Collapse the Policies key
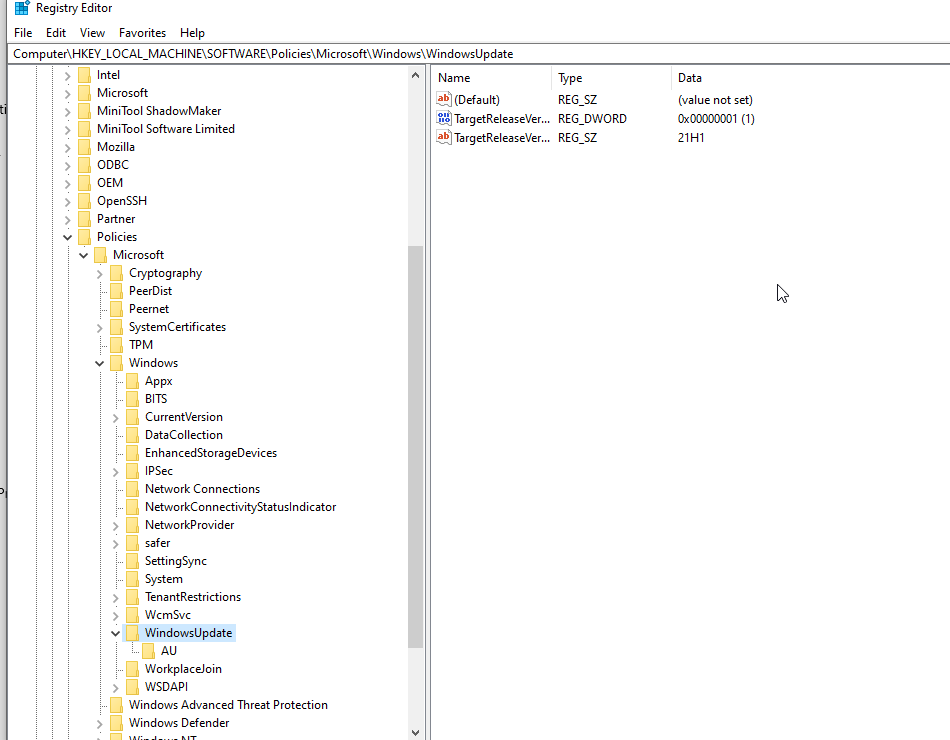The image size is (950, 740). click(67, 238)
